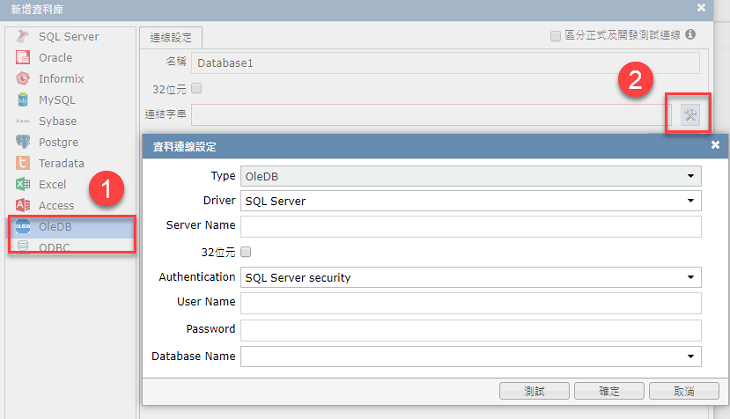This screenshot has height=419, width=730.
Task: Expand the Database Name dropdown
Action: tap(690, 357)
